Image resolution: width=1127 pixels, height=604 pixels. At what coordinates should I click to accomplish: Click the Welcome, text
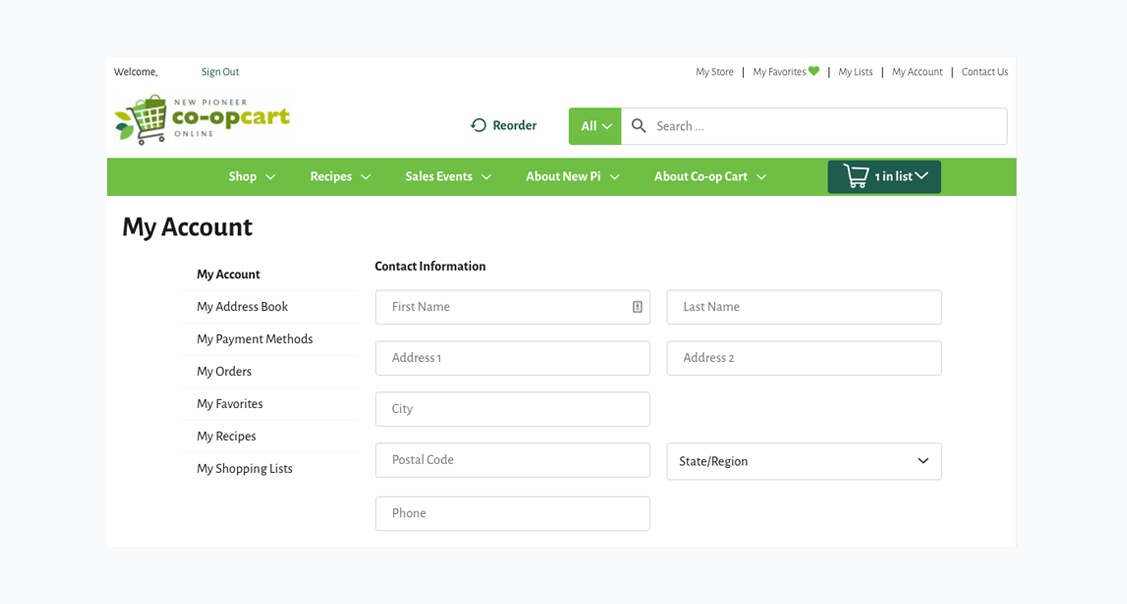pyautogui.click(x=136, y=72)
